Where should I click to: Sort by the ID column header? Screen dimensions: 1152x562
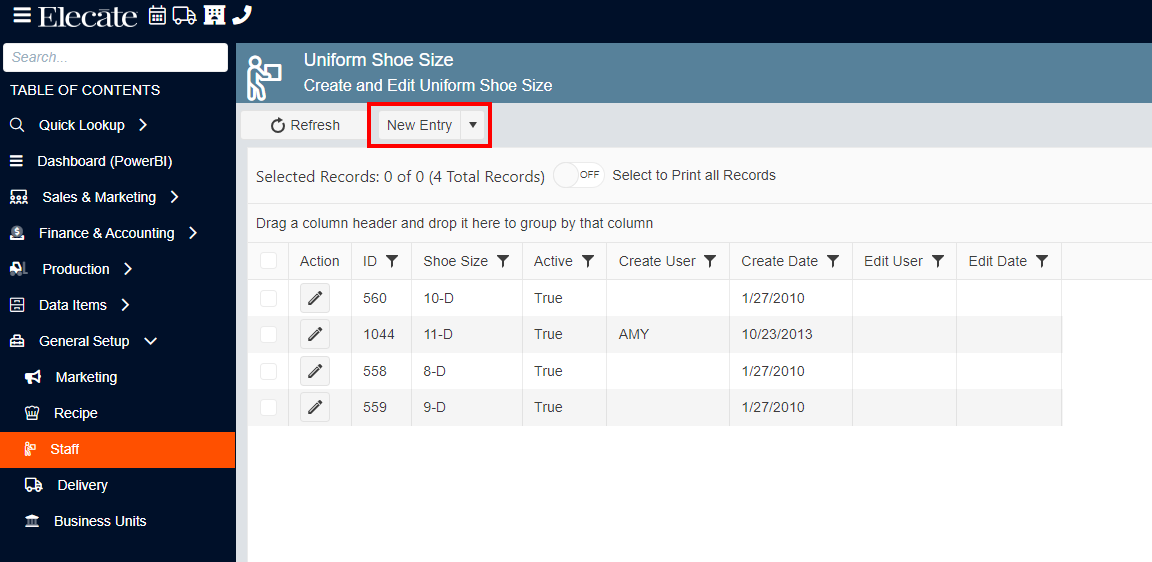370,261
